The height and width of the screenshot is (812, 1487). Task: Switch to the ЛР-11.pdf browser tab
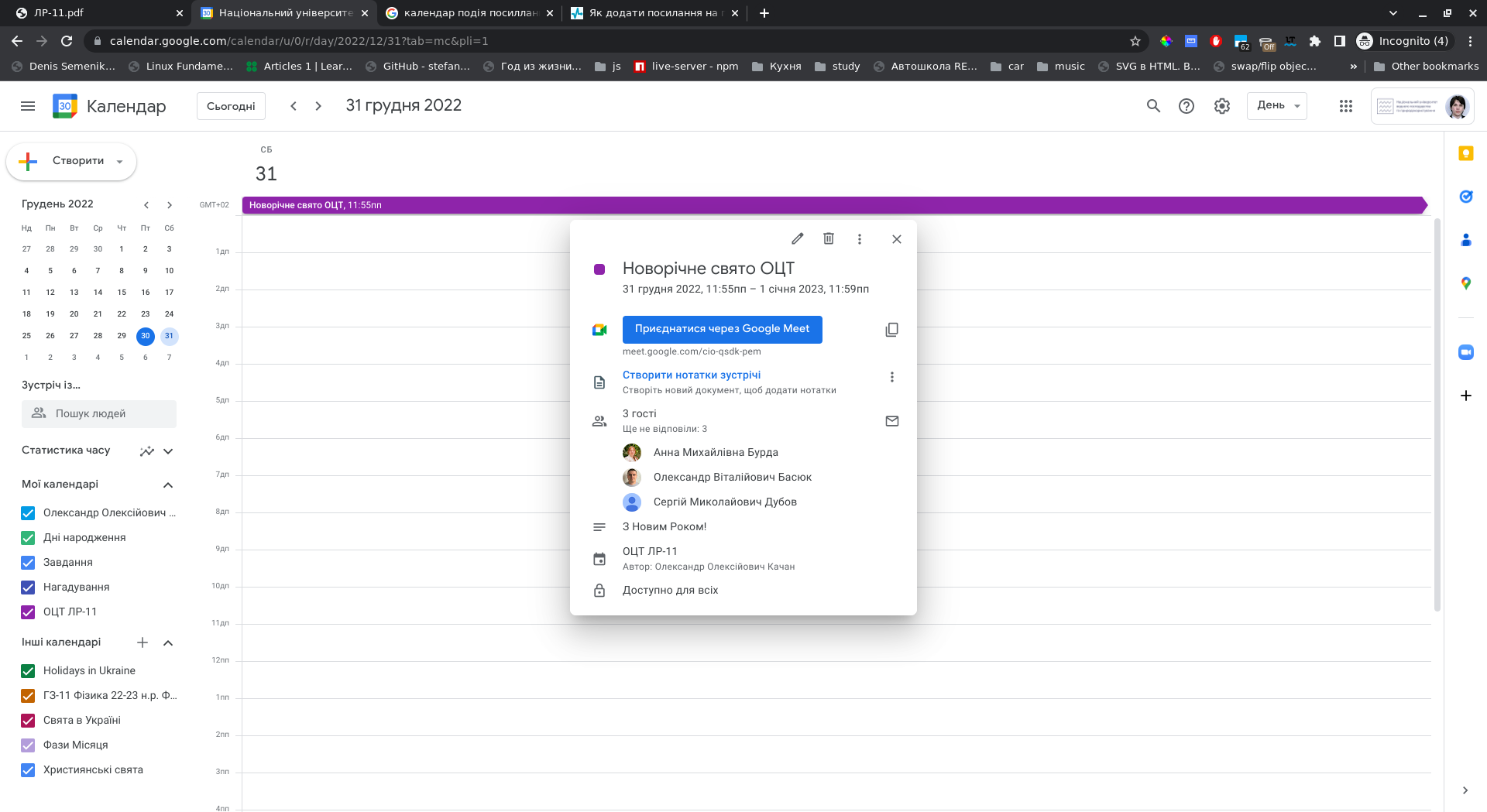tap(93, 13)
